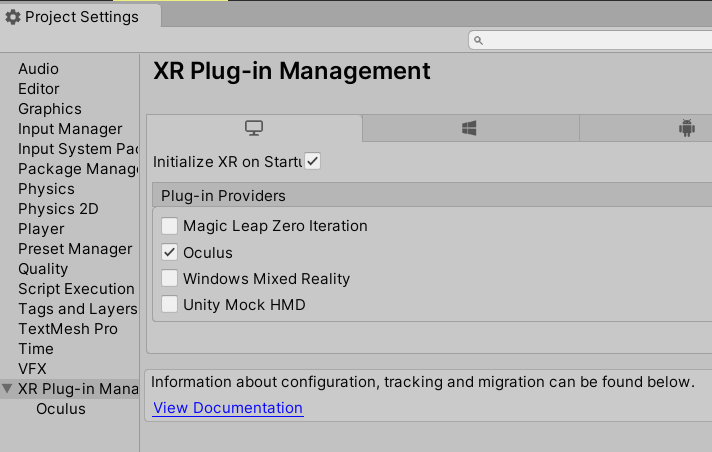Click the search magnifier icon
Viewport: 712px width, 452px height.
pyautogui.click(x=478, y=40)
